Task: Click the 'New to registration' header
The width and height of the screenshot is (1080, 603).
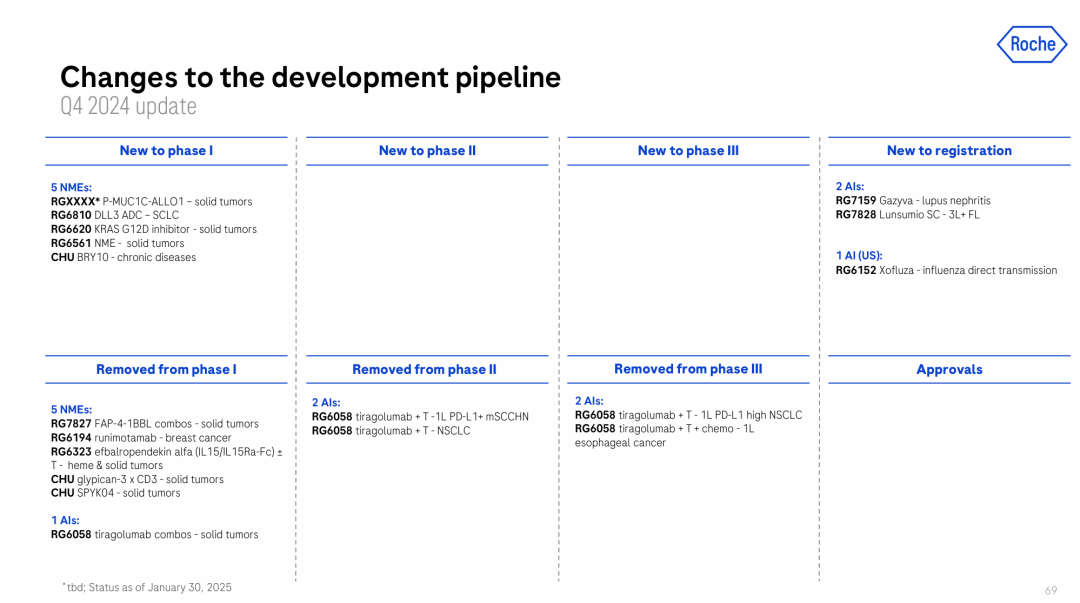Action: pos(949,151)
